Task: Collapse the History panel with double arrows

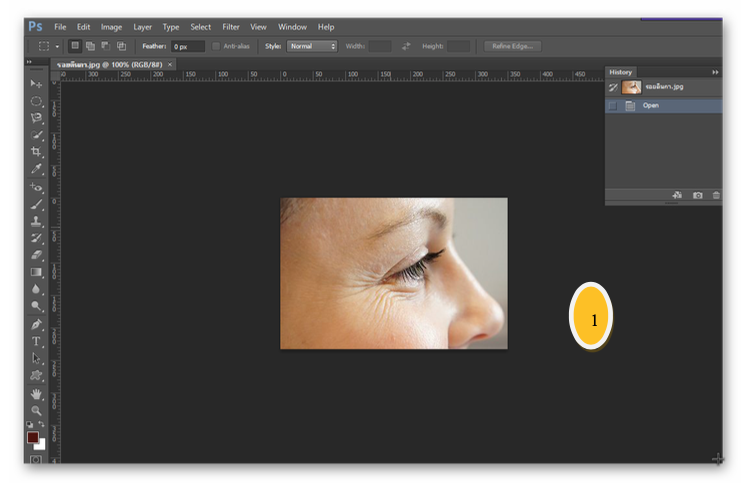Action: coord(715,72)
